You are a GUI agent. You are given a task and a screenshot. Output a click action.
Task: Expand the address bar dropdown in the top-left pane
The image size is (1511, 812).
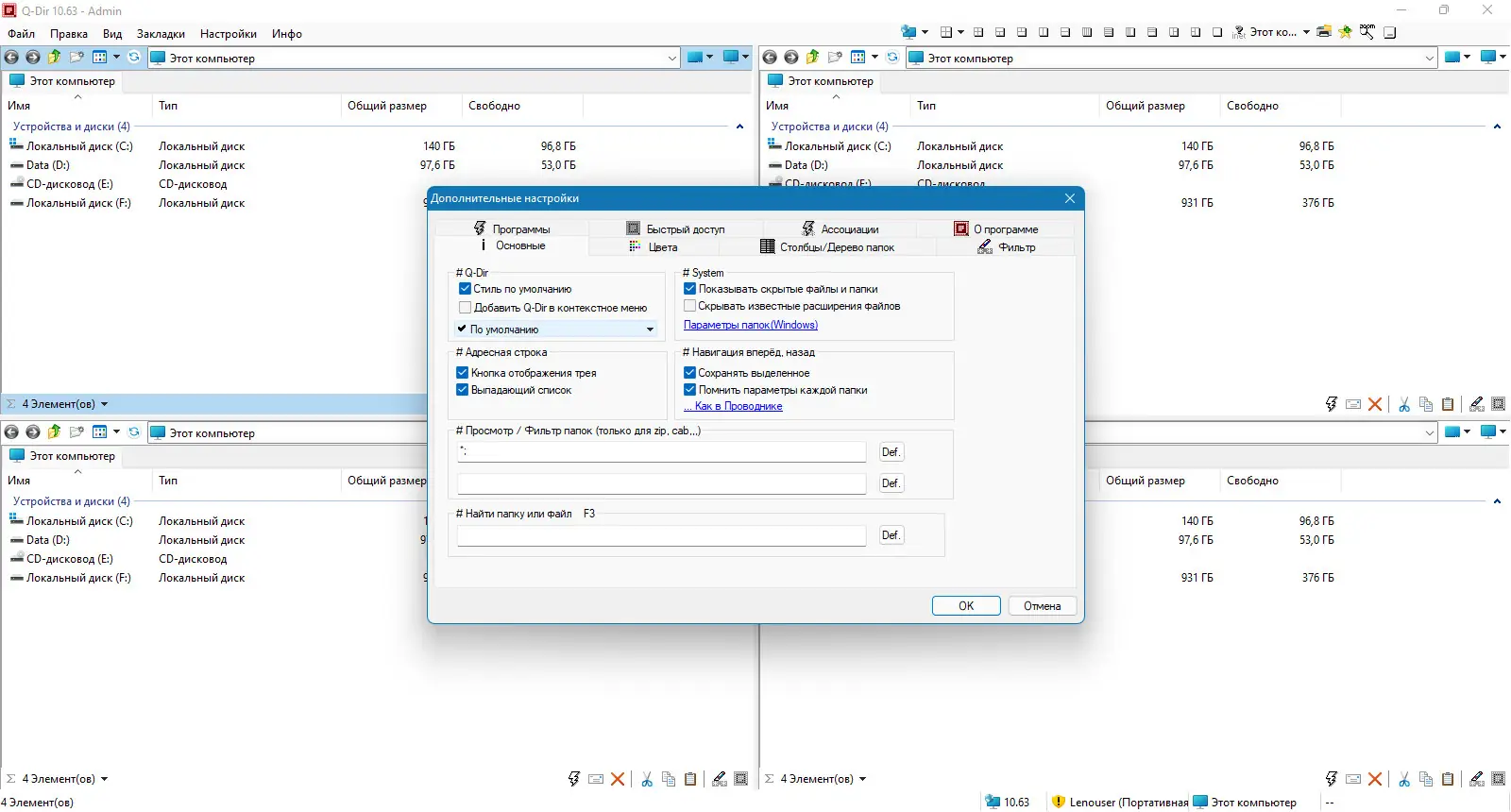[x=672, y=58]
